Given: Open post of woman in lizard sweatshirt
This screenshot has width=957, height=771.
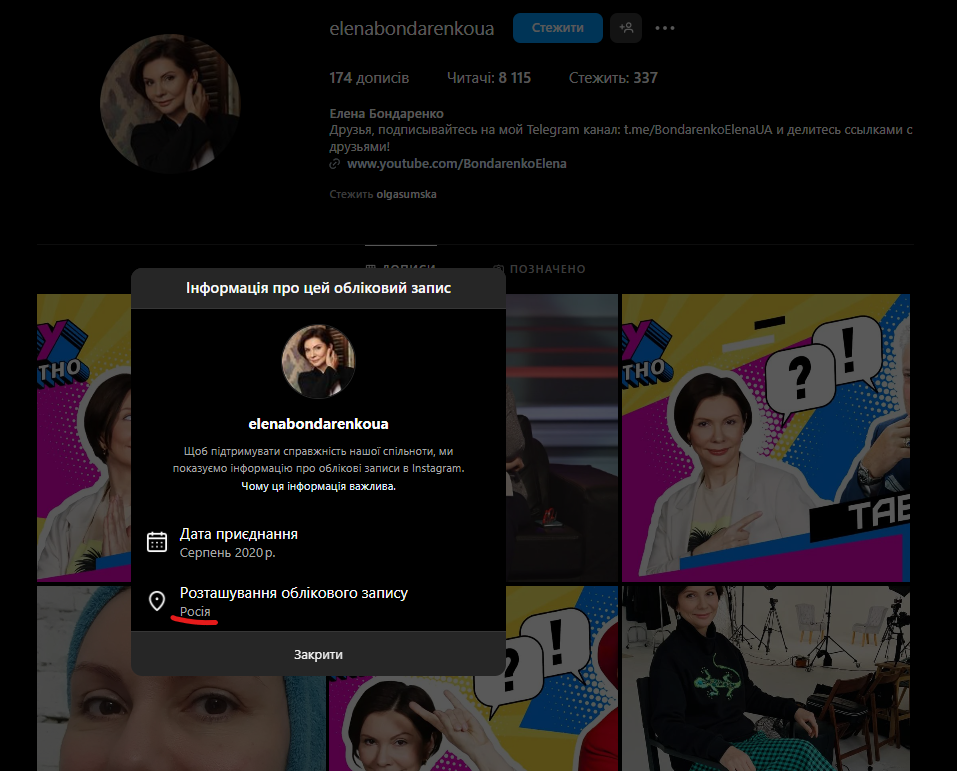Looking at the screenshot, I should click(x=765, y=678).
